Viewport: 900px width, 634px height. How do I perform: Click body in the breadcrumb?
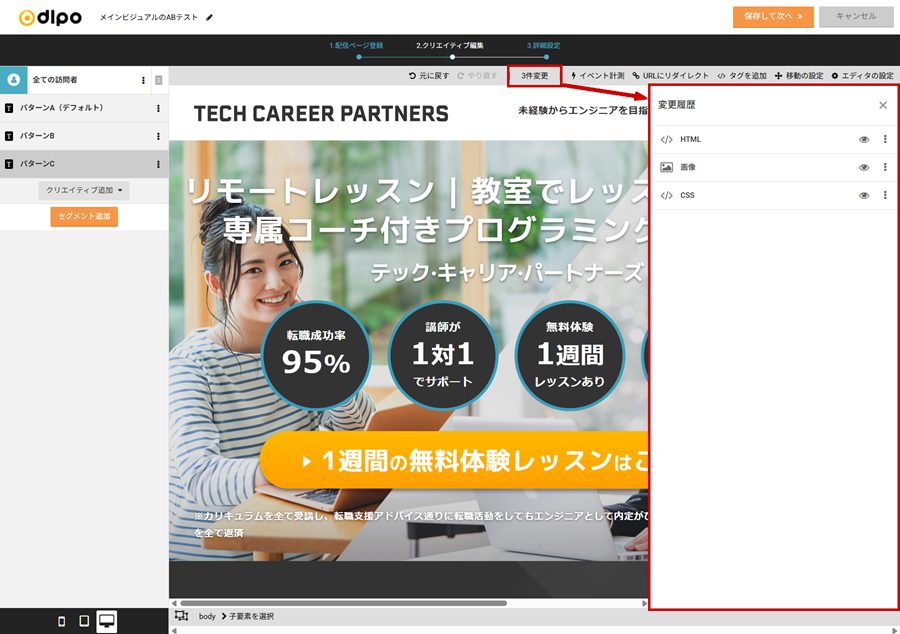click(207, 616)
